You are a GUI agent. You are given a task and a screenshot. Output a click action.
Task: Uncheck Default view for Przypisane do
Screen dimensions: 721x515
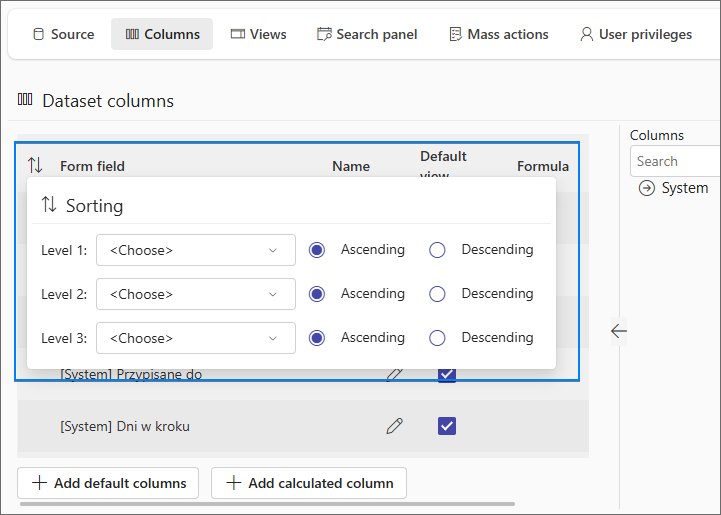[x=447, y=375]
